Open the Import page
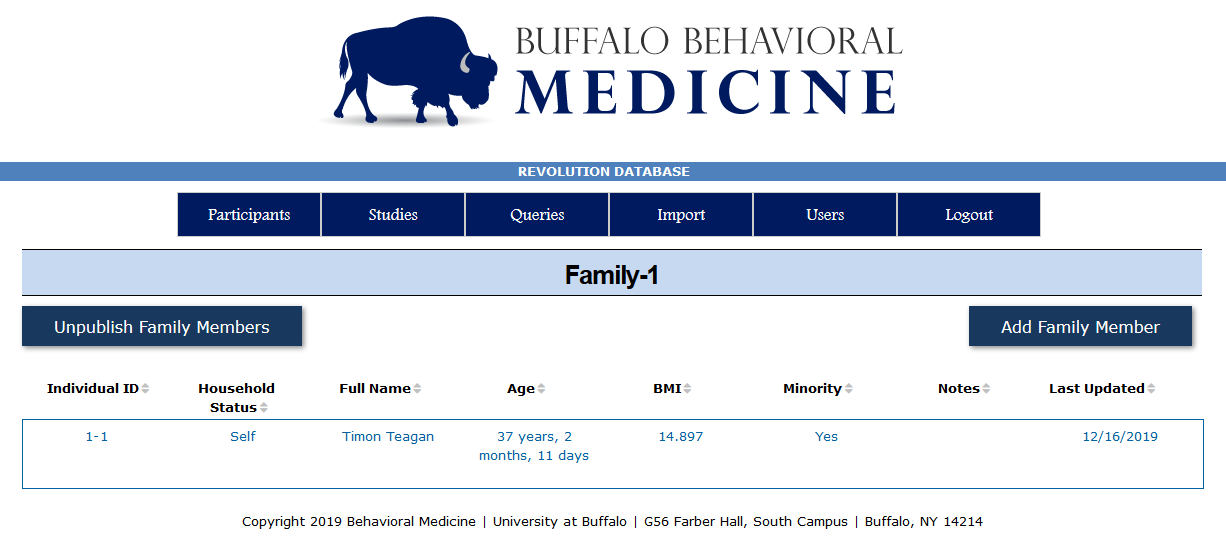The width and height of the screenshot is (1226, 550). (681, 215)
